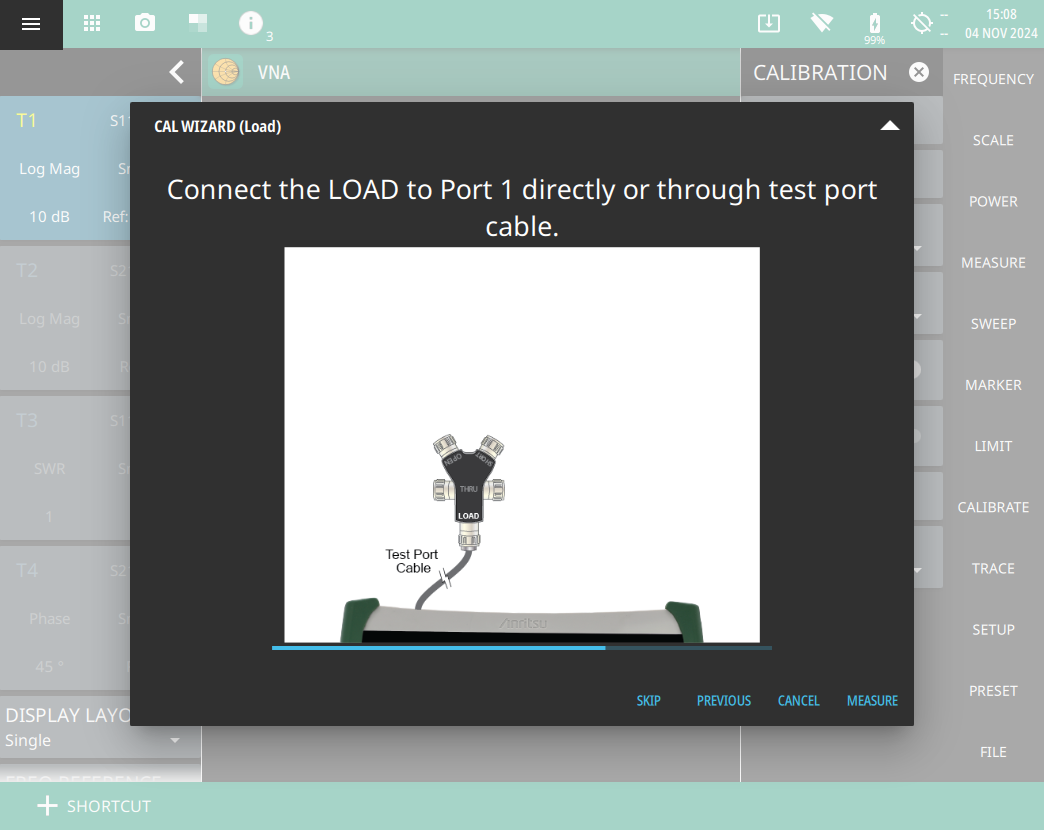The height and width of the screenshot is (830, 1044).
Task: Click the calibration wizard progress bar
Action: pos(521,648)
